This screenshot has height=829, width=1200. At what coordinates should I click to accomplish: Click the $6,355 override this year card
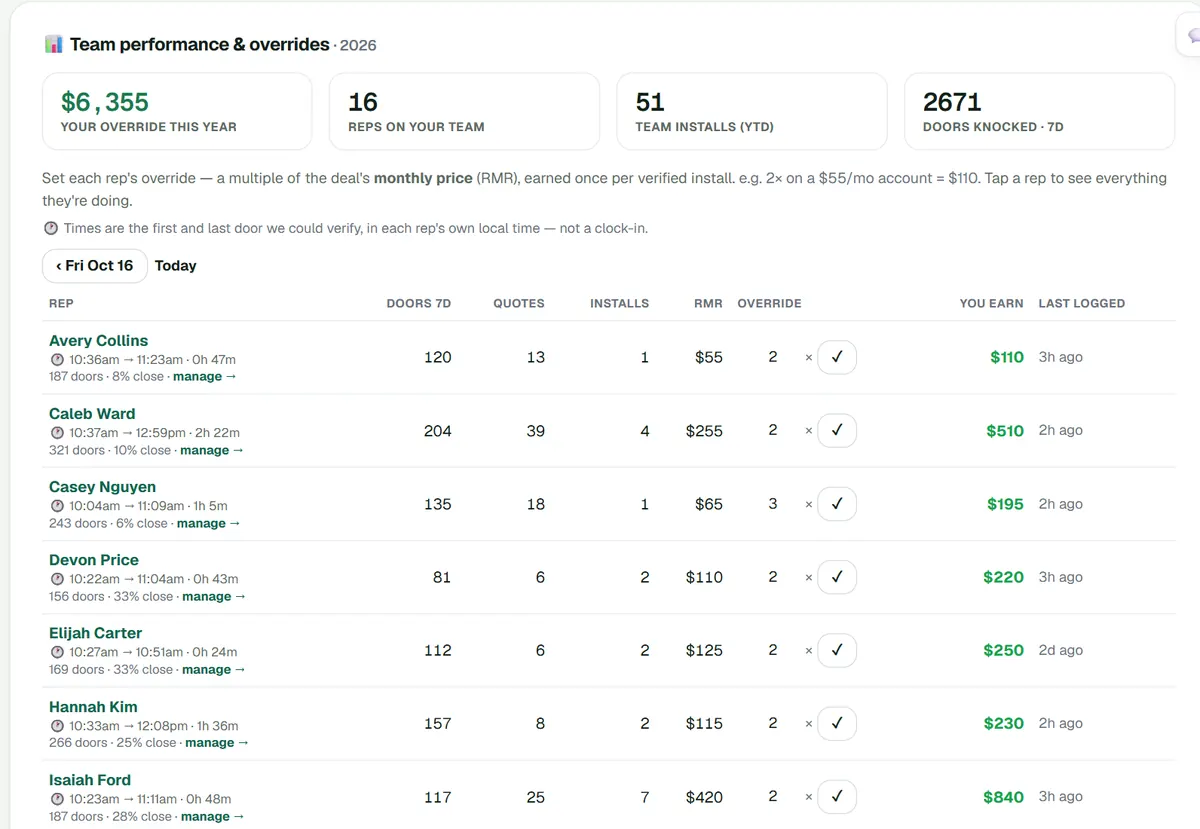click(177, 111)
